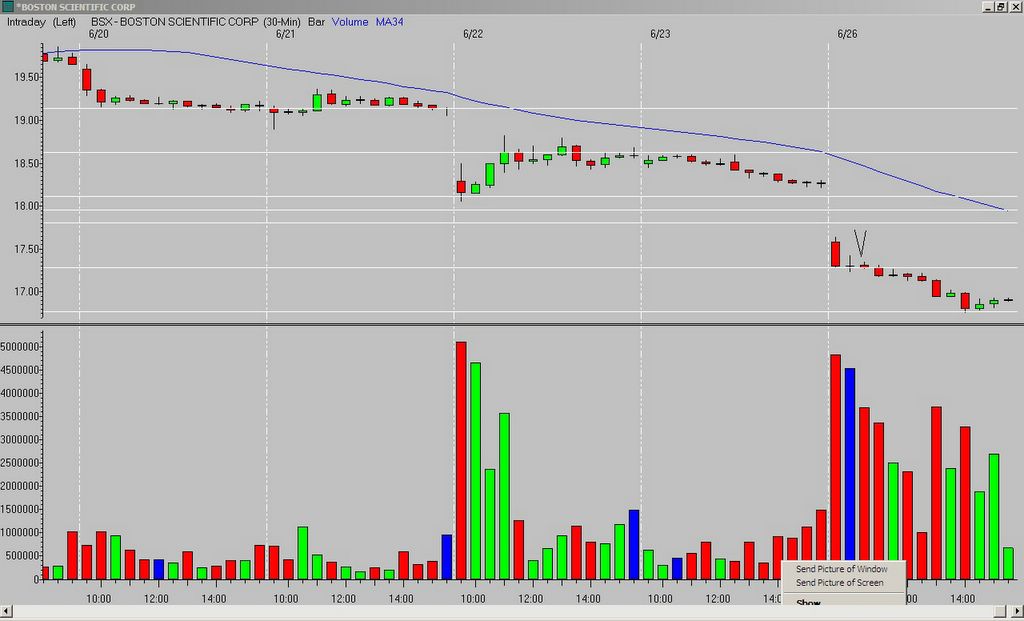This screenshot has width=1024, height=621.
Task: Click the 6/21 date label
Action: (x=285, y=34)
